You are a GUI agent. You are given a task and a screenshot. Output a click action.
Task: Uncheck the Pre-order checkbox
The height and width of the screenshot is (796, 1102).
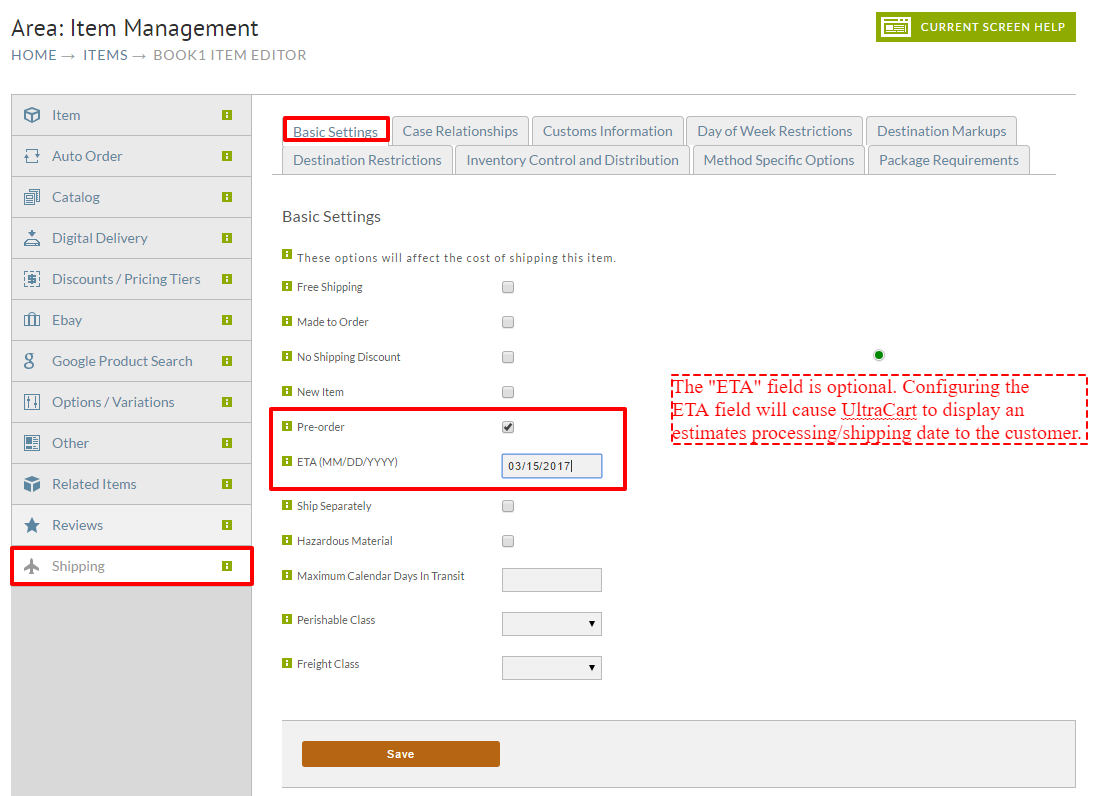(508, 427)
